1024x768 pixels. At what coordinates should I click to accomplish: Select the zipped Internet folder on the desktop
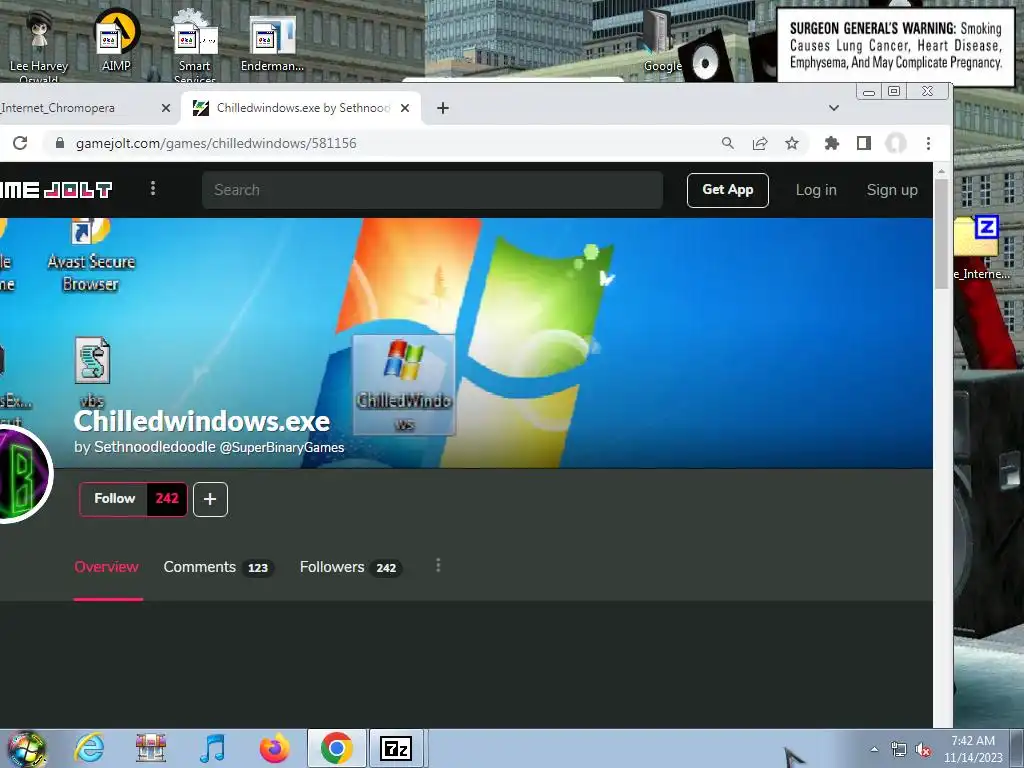980,248
